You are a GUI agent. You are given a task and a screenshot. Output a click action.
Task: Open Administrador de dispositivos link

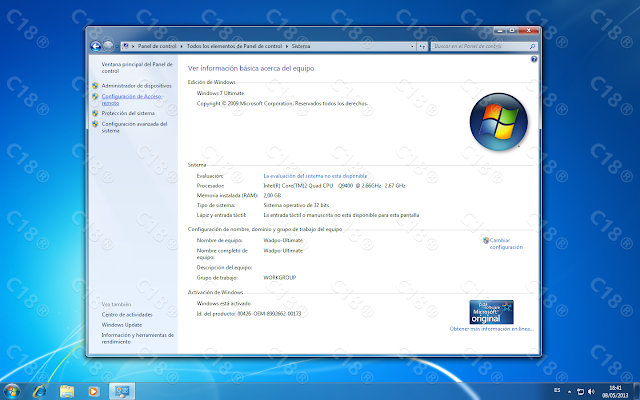[x=137, y=86]
